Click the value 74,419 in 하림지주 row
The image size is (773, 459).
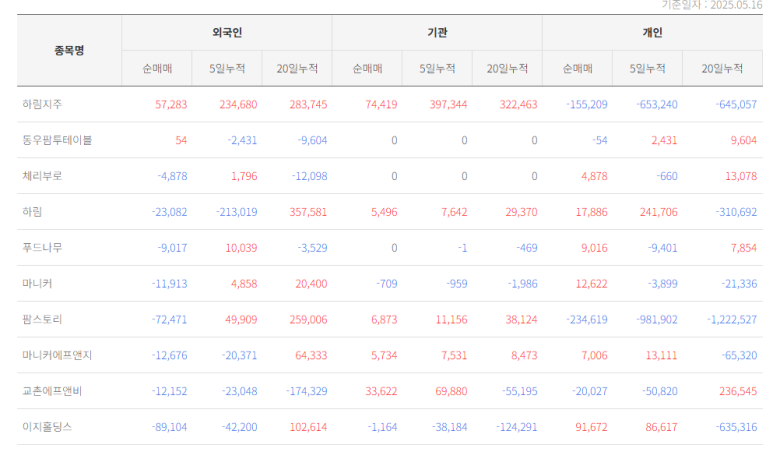(x=381, y=105)
